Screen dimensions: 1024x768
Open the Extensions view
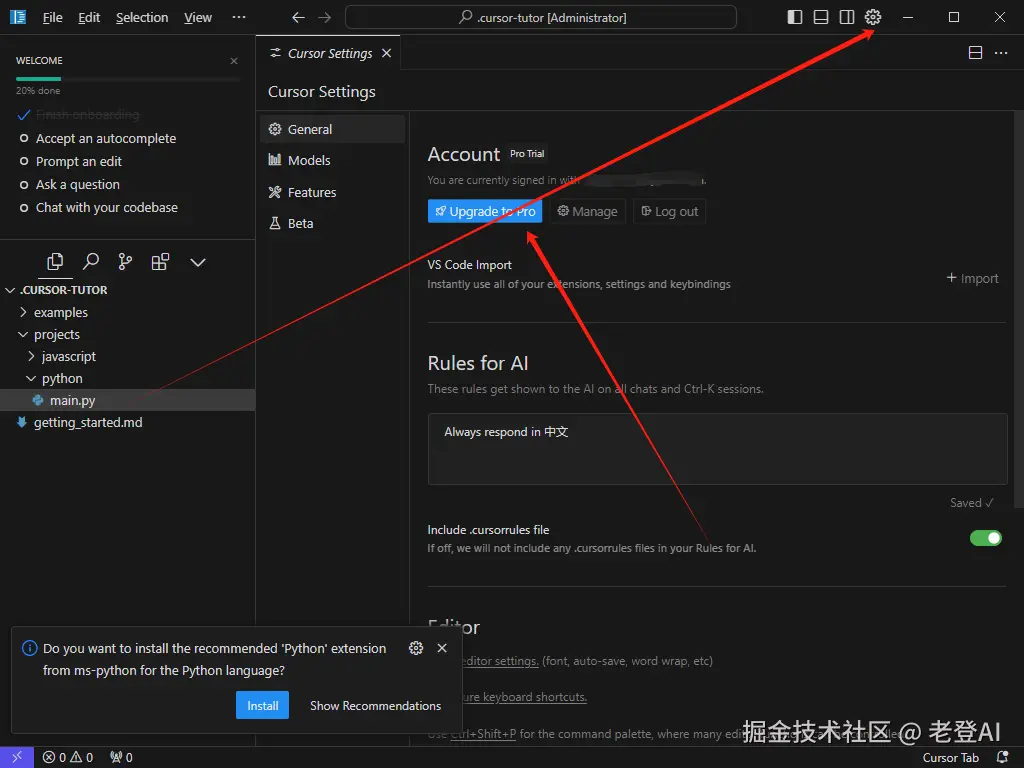point(160,262)
